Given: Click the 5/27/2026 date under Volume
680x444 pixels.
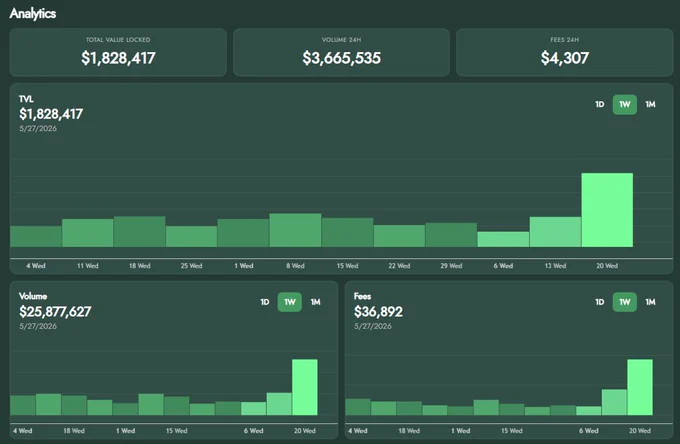Looking at the screenshot, I should (38, 326).
